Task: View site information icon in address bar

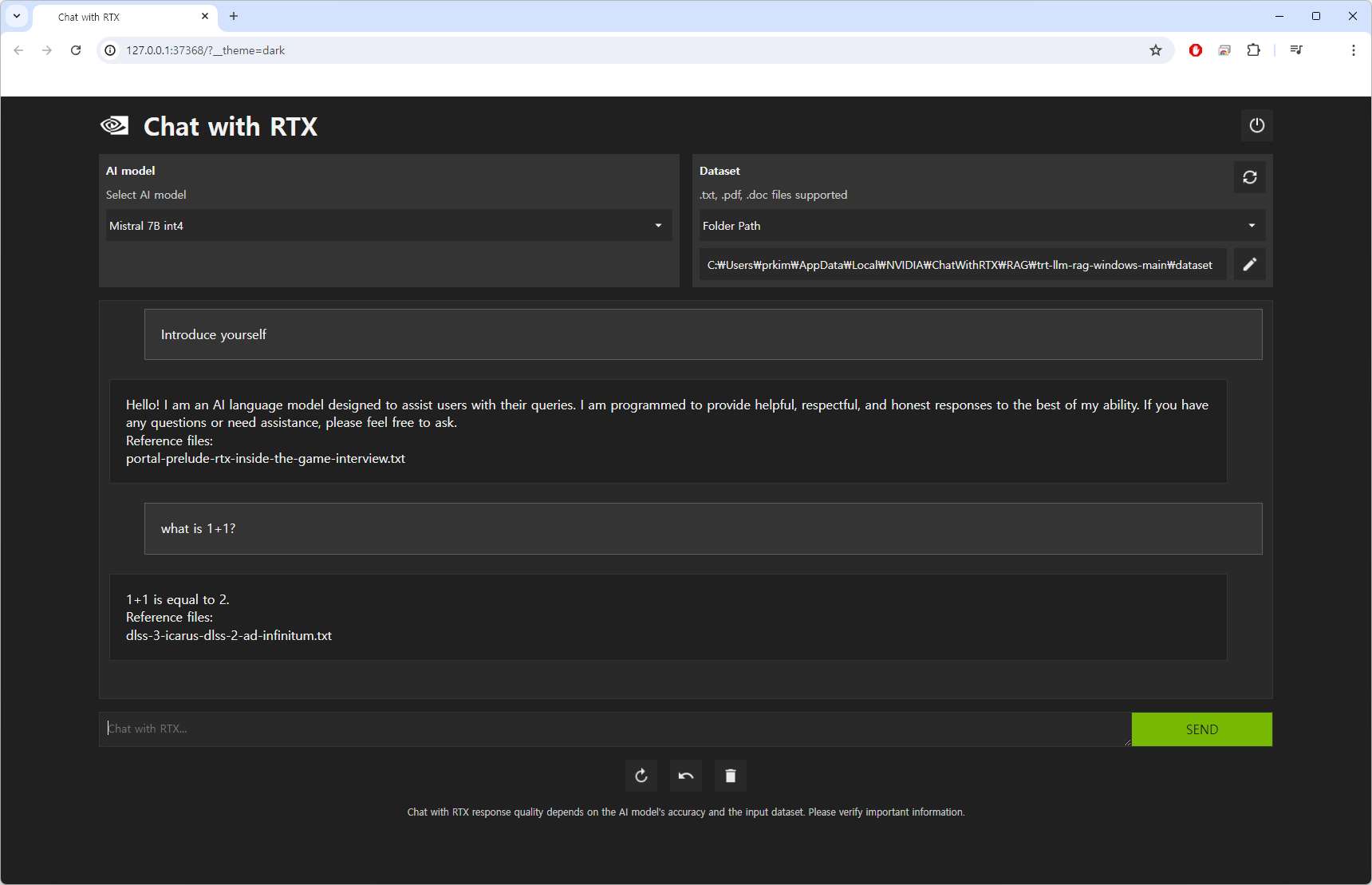Action: click(x=110, y=50)
